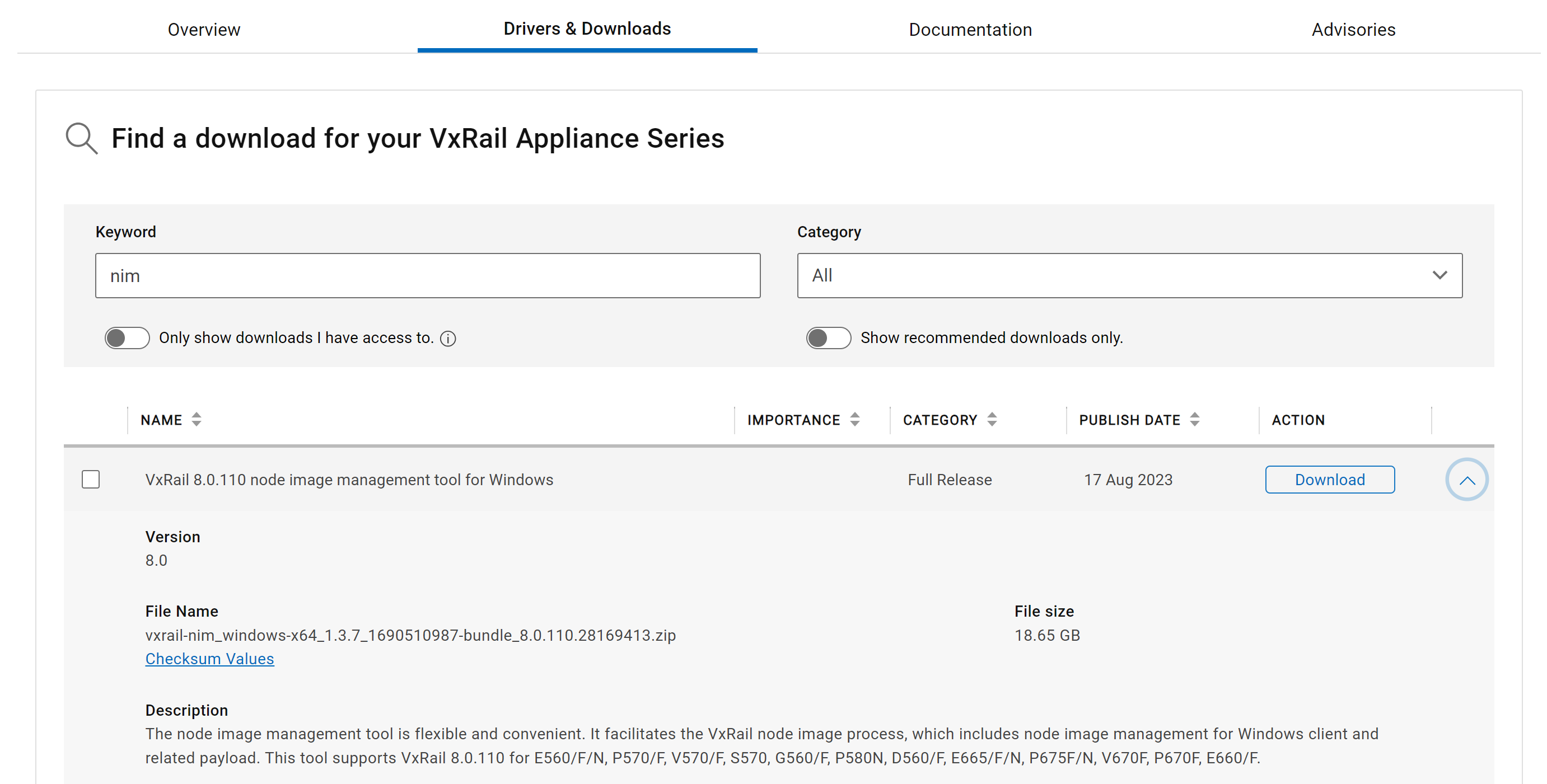Sort results by Name column arrows
Image resolution: width=1547 pixels, height=784 pixels.
(197, 420)
